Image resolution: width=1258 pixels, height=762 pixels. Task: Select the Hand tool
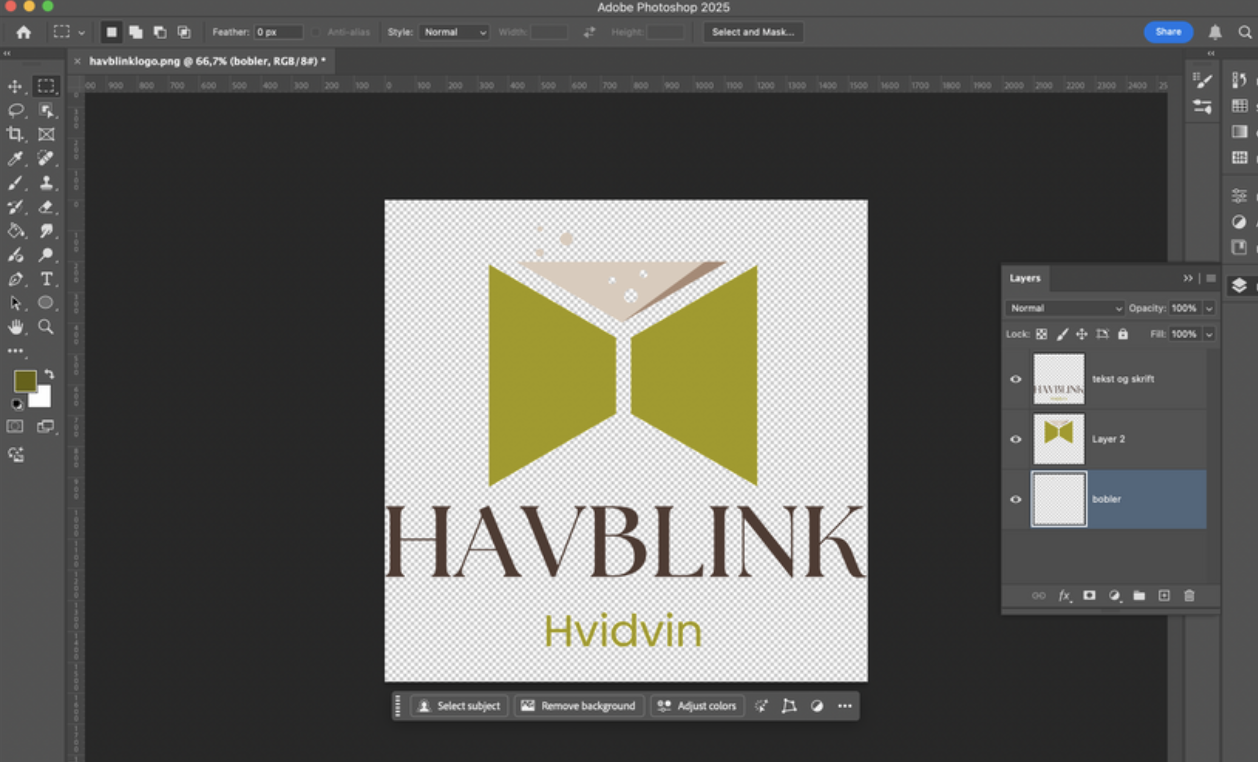point(15,327)
